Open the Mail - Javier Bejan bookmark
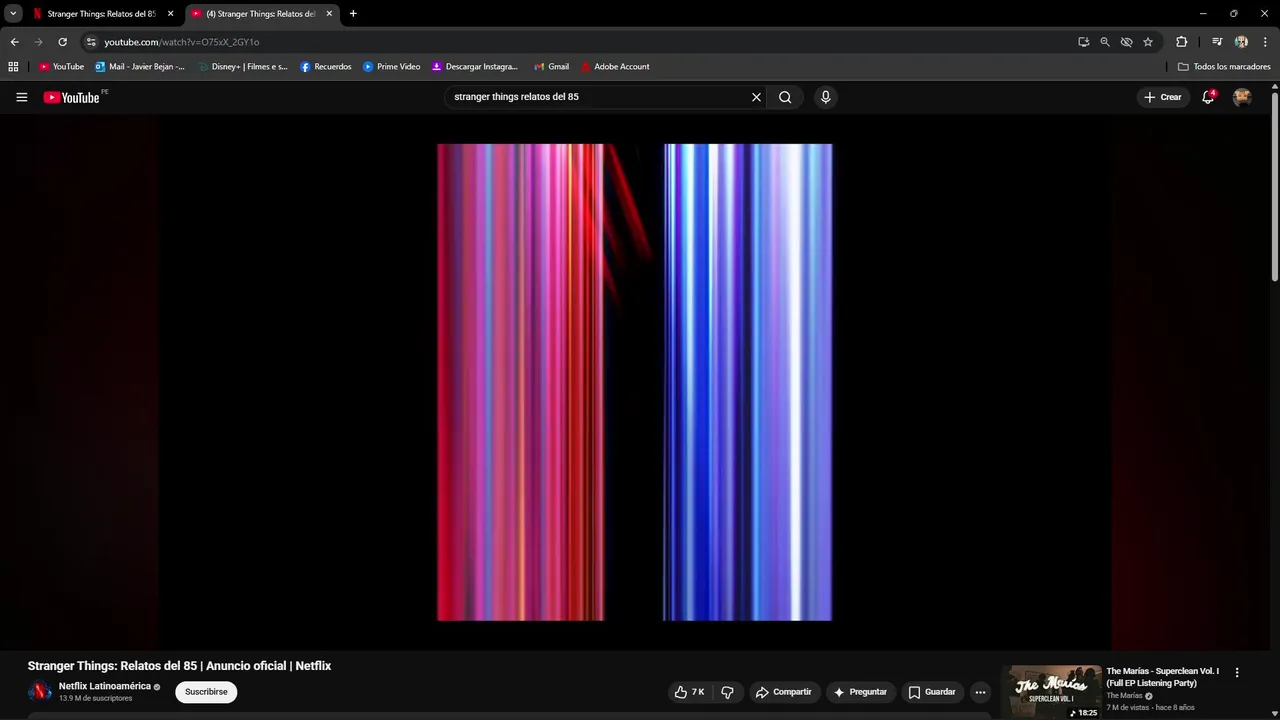1280x720 pixels. point(140,67)
